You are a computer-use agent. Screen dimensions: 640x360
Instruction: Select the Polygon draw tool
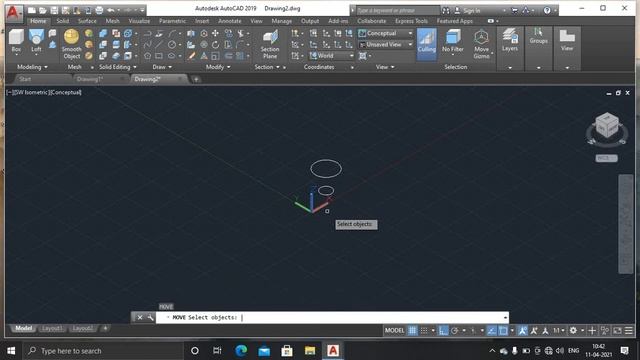147,56
